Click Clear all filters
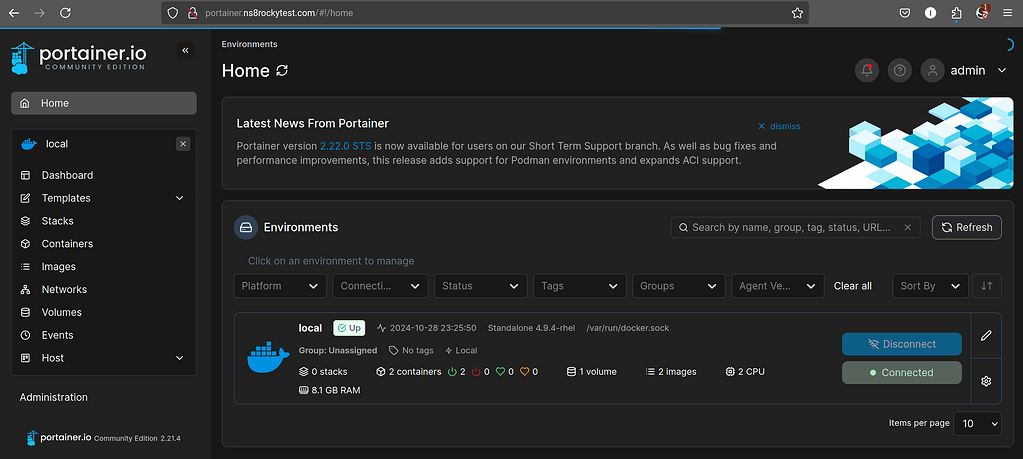The width and height of the screenshot is (1023, 459). (853, 286)
